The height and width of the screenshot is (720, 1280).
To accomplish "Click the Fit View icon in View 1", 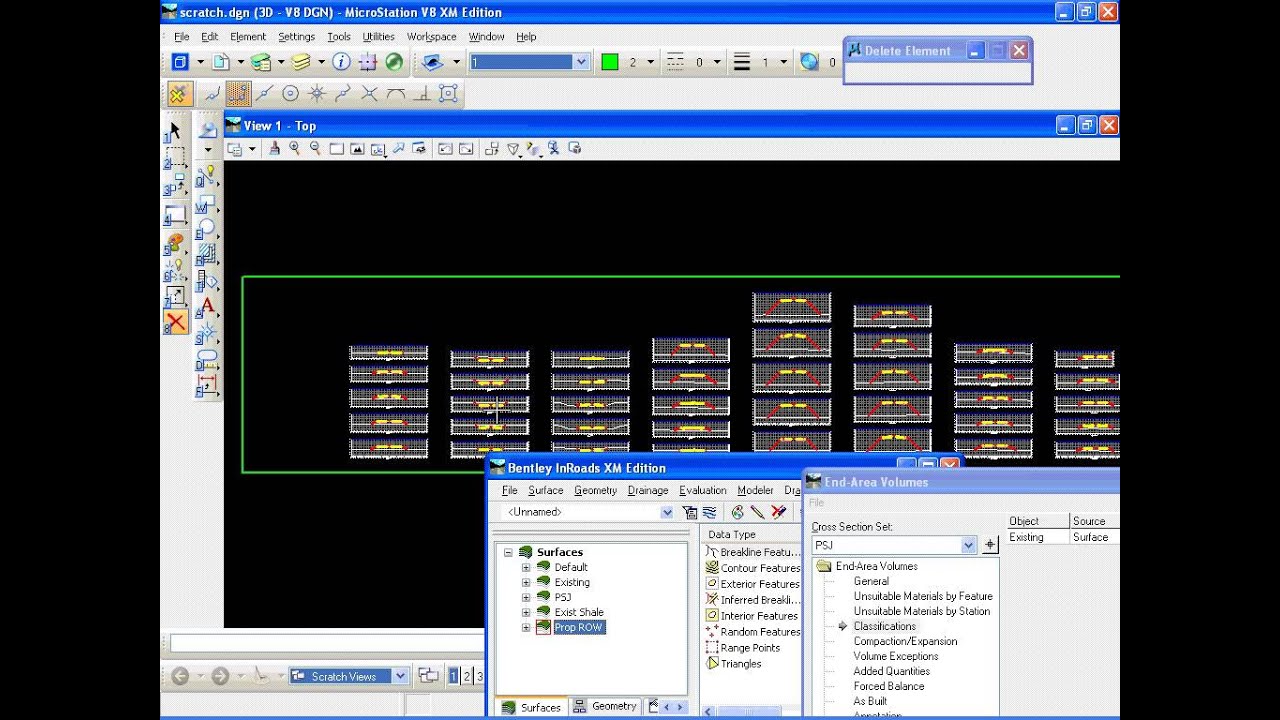I will click(357, 148).
